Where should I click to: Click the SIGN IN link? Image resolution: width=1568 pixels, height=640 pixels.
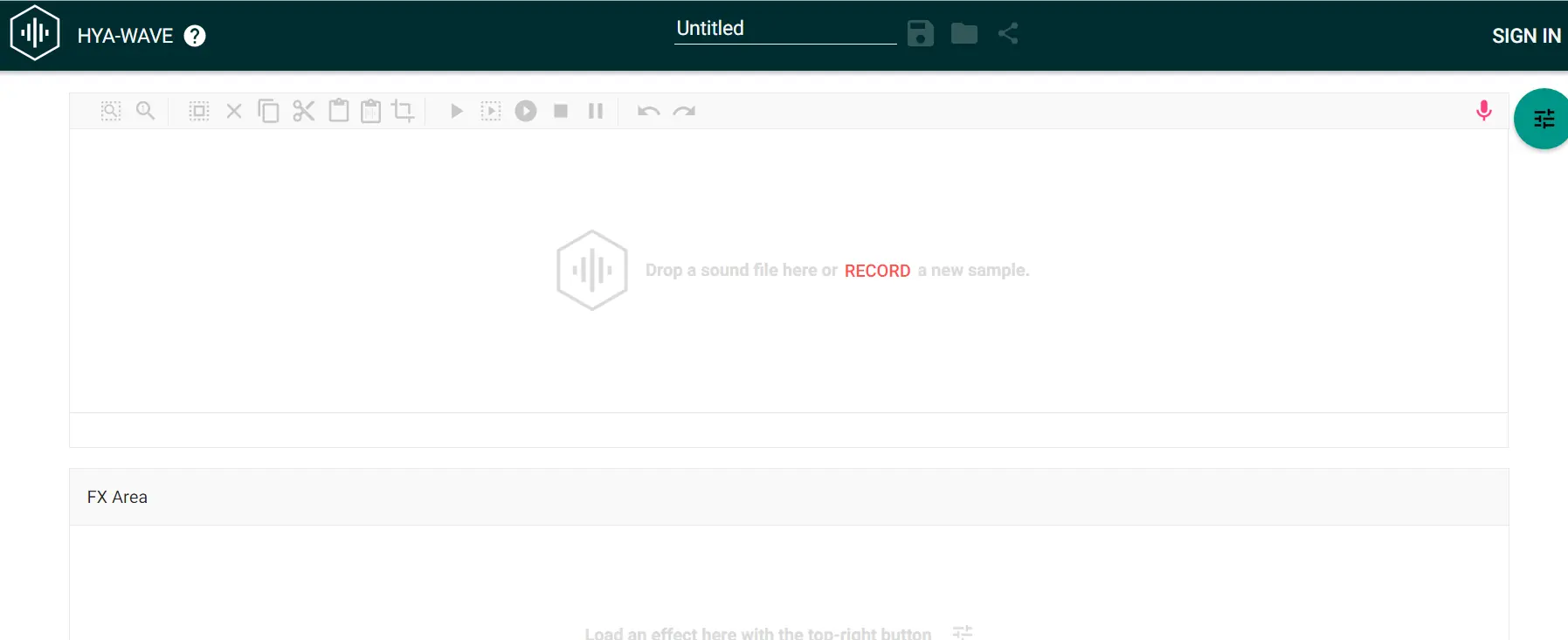[x=1526, y=36]
